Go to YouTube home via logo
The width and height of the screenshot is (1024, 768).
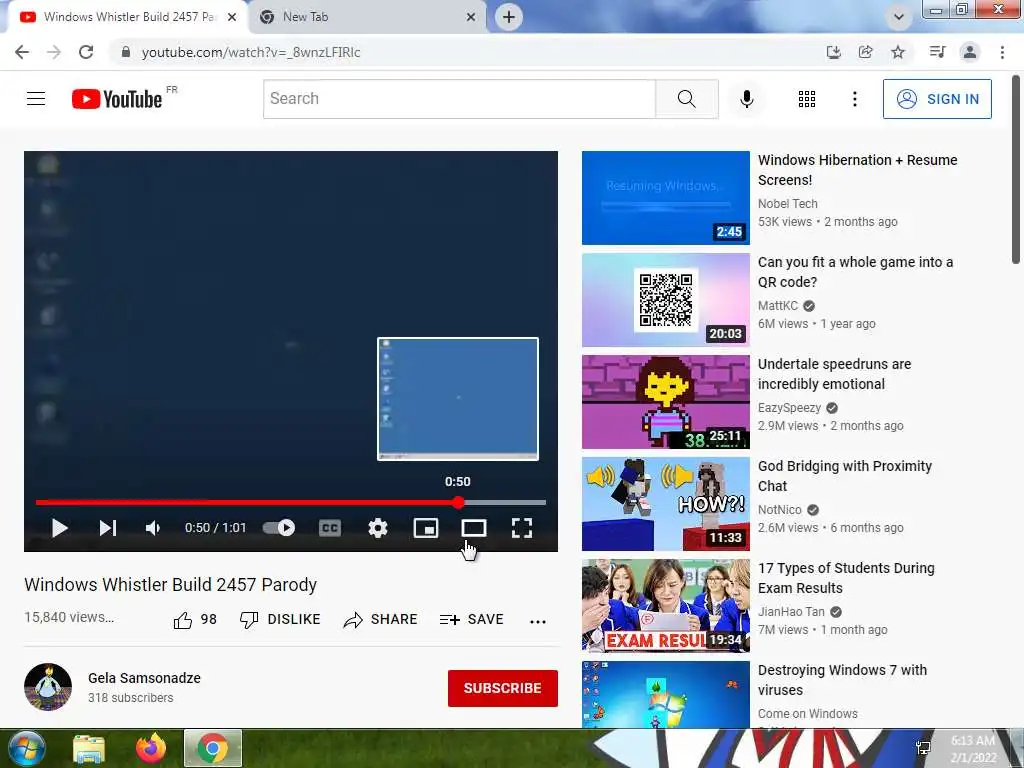click(117, 99)
